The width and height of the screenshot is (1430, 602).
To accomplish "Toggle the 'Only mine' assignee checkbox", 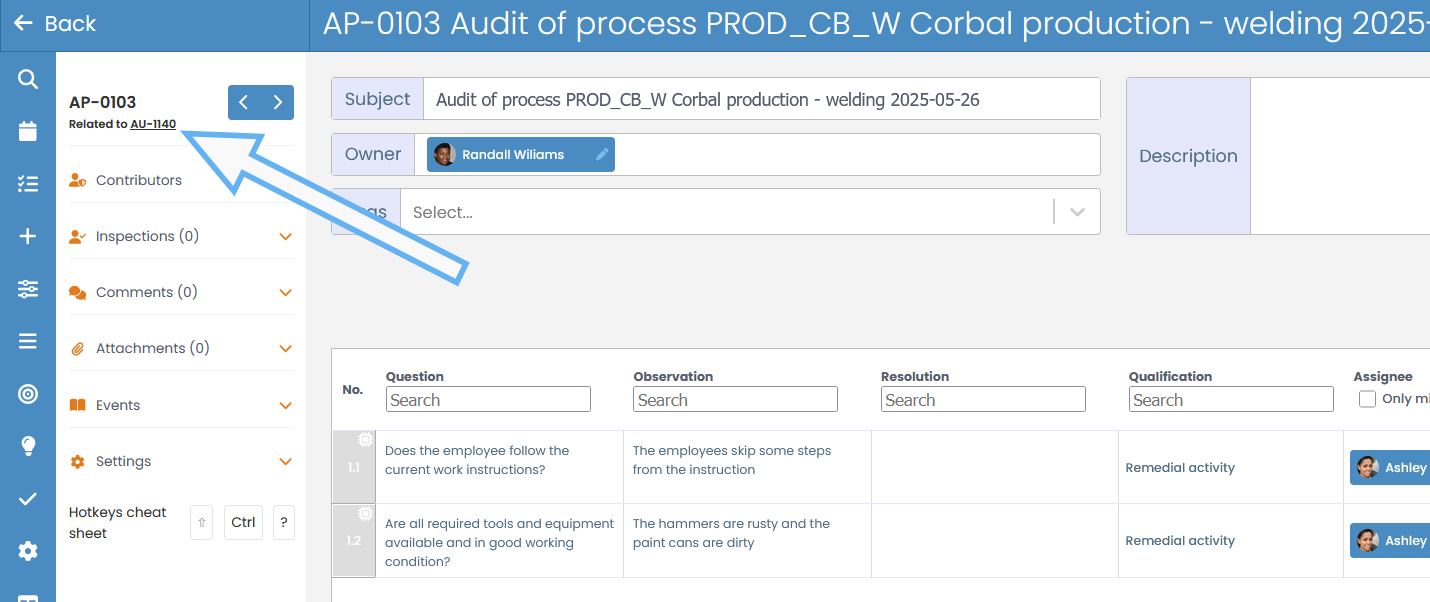I will 1367,399.
